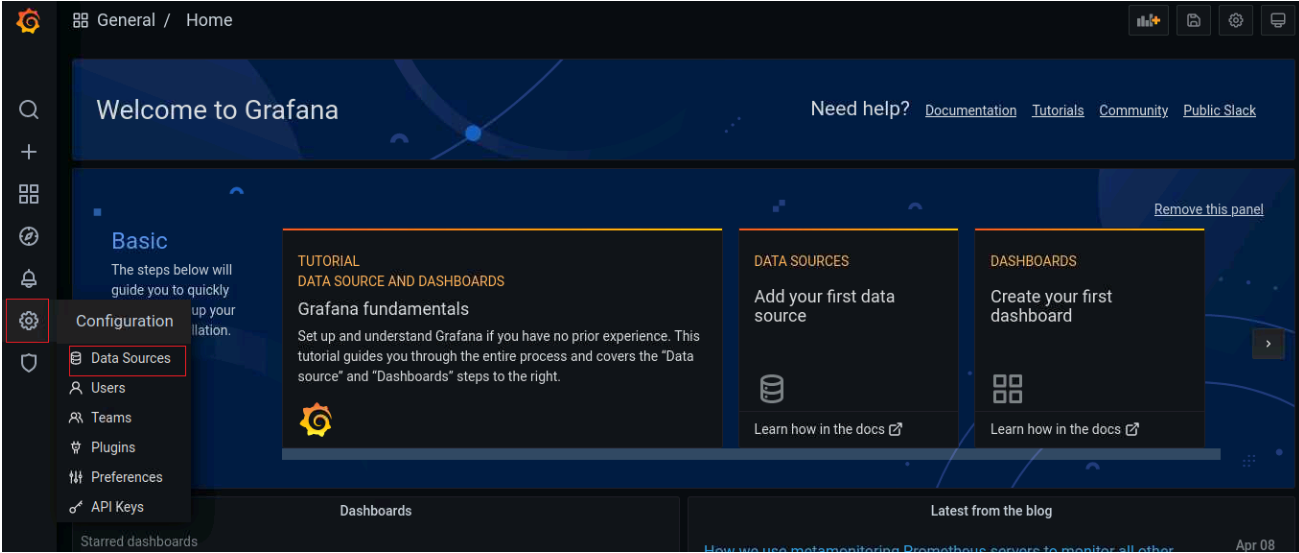Select Plugins from the Configuration menu
Image resolution: width=1299 pixels, height=553 pixels.
coord(124,447)
